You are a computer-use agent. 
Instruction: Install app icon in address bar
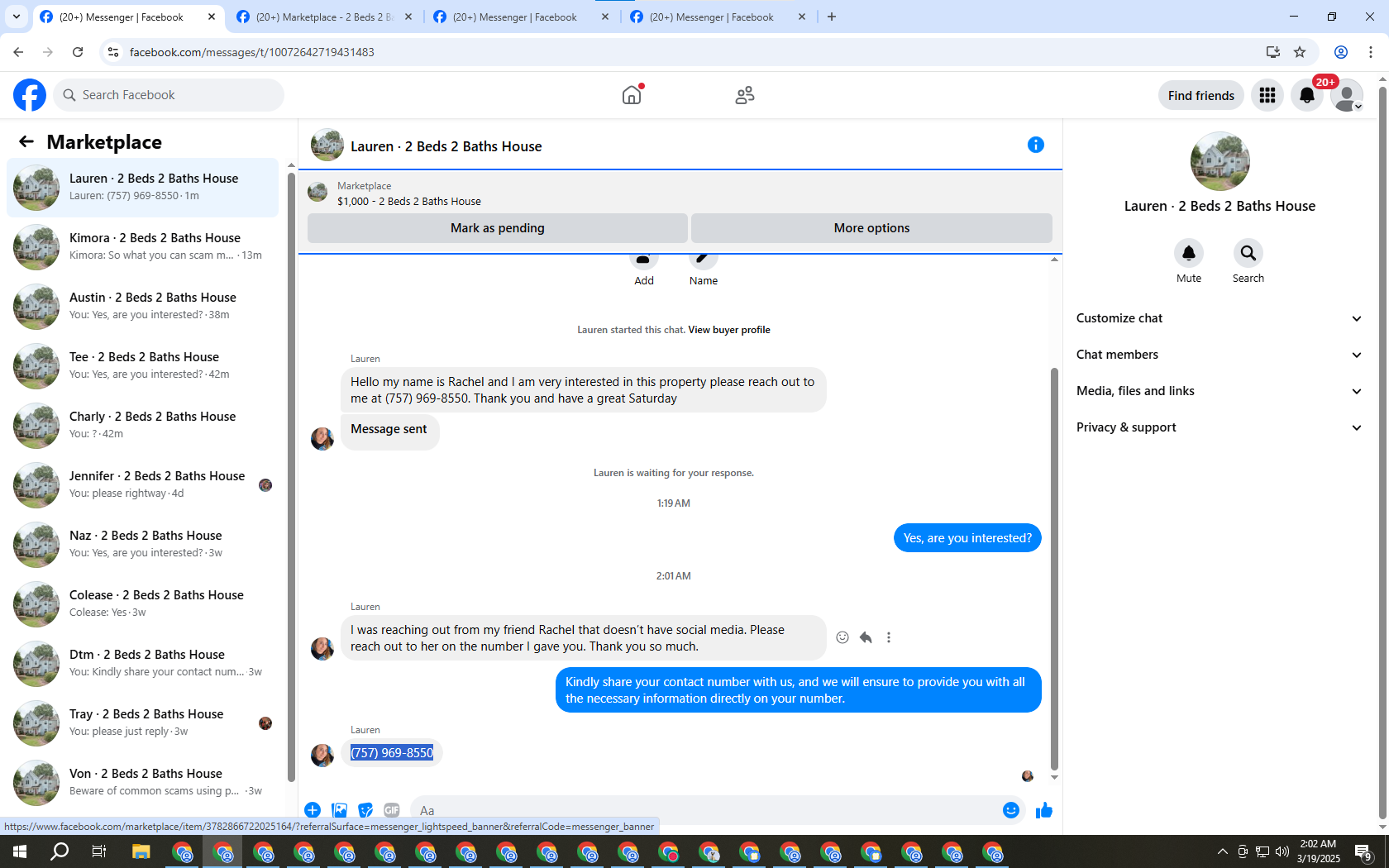click(1273, 52)
